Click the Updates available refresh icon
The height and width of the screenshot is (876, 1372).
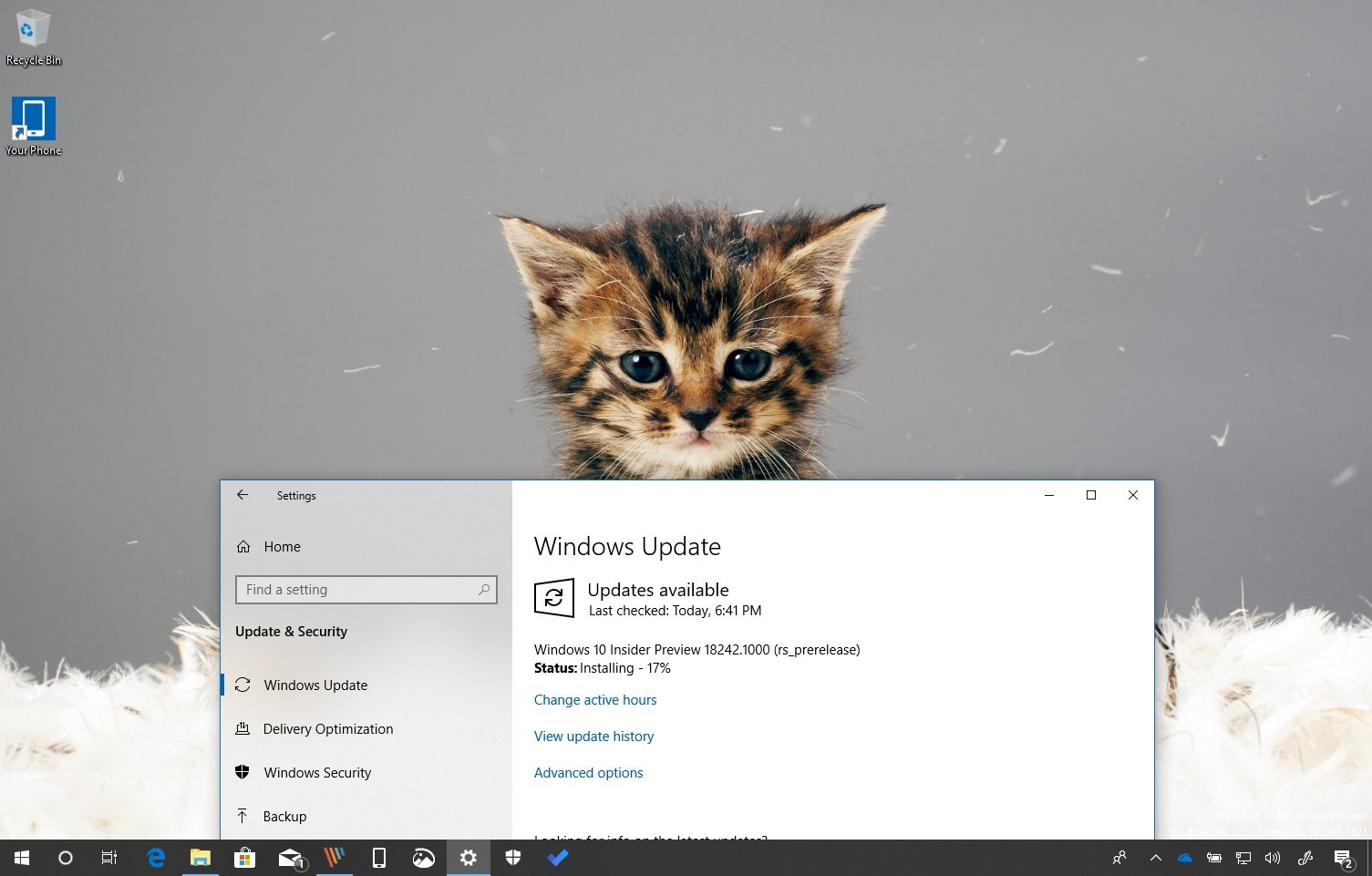click(x=554, y=598)
